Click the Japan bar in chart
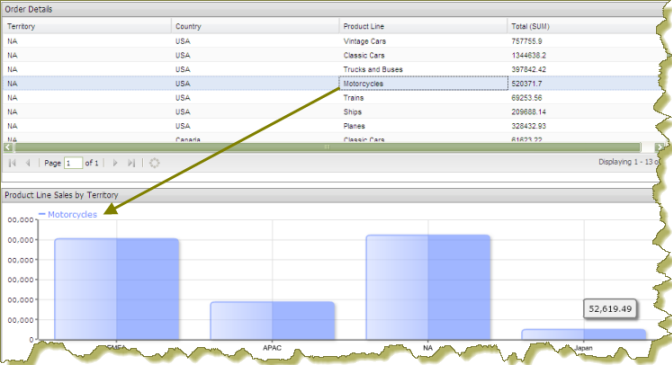The width and height of the screenshot is (672, 365). click(x=584, y=335)
